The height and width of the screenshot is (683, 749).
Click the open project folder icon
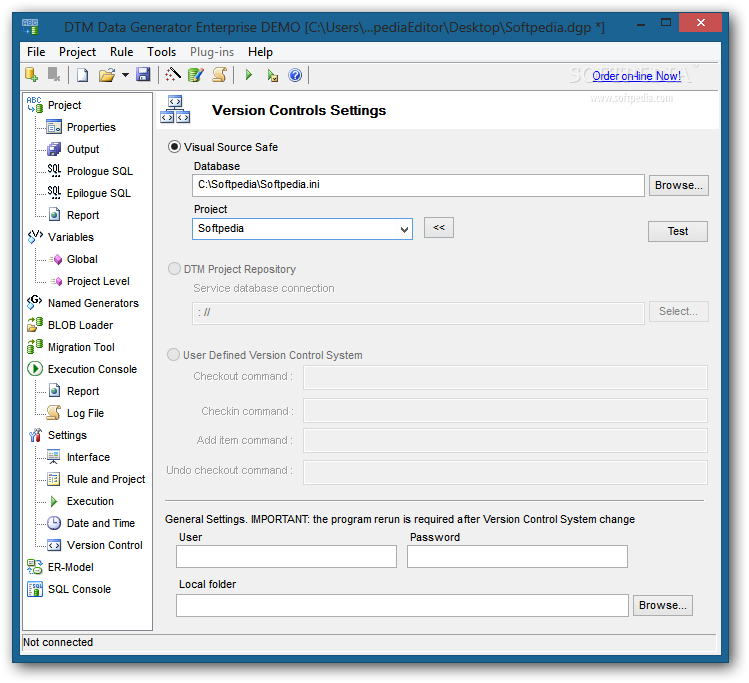click(107, 75)
